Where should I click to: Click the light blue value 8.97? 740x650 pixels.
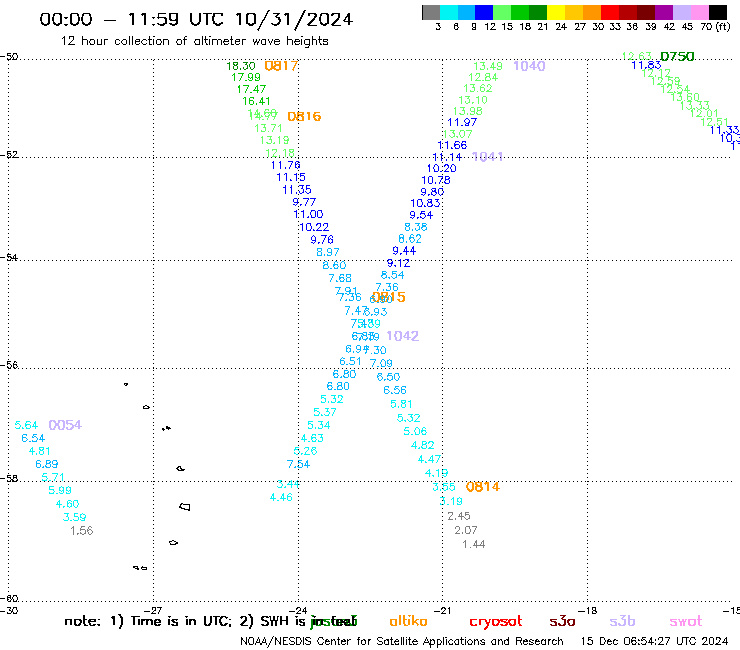click(328, 253)
